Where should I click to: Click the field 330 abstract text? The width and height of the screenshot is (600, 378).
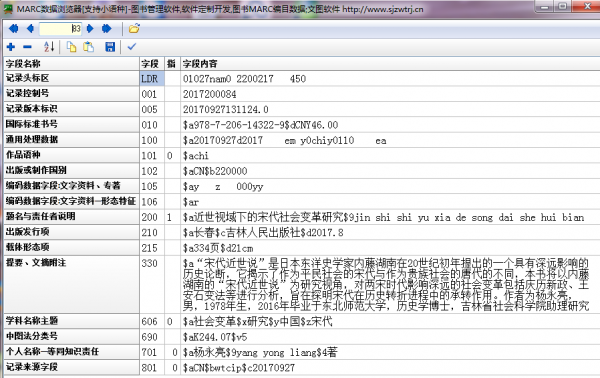386,284
